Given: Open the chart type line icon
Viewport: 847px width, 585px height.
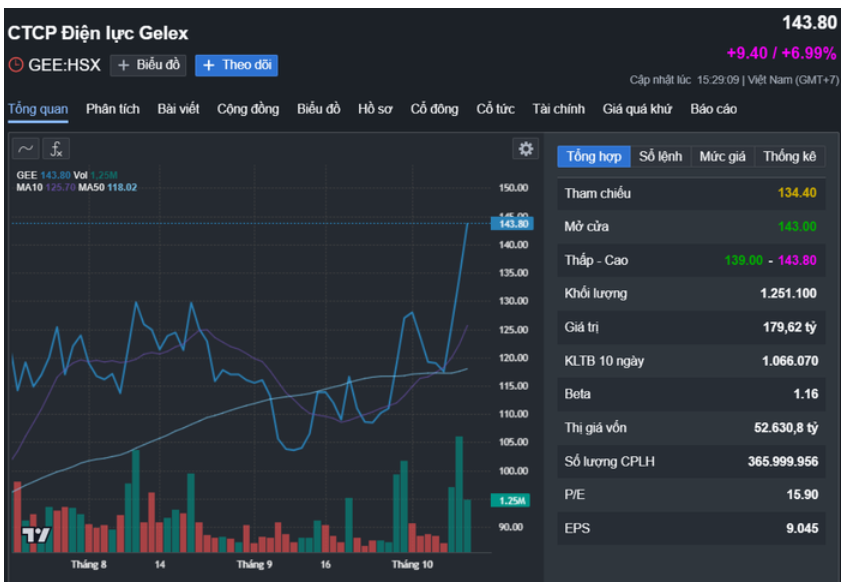Looking at the screenshot, I should point(27,149).
